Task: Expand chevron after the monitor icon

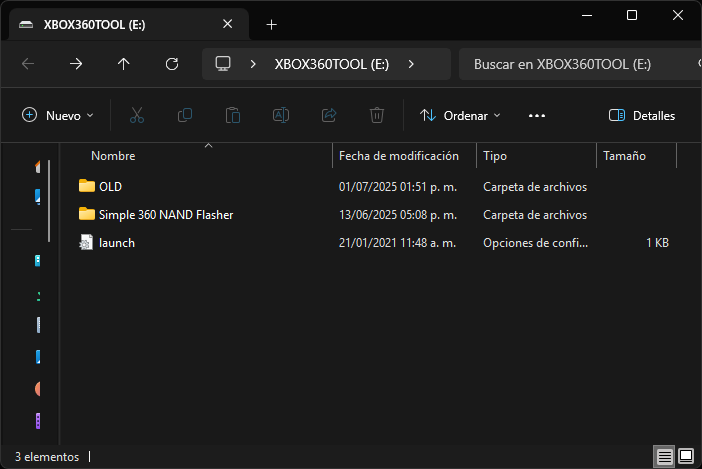Action: pyautogui.click(x=253, y=64)
